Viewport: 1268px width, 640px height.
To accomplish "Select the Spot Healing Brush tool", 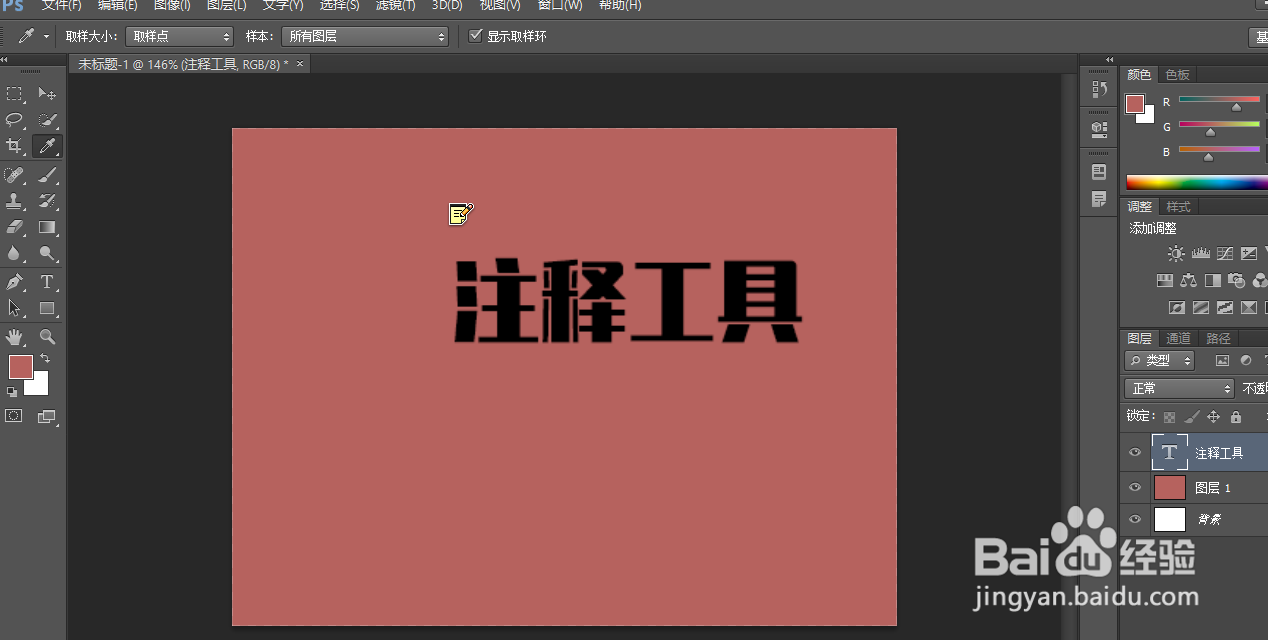I will click(14, 175).
